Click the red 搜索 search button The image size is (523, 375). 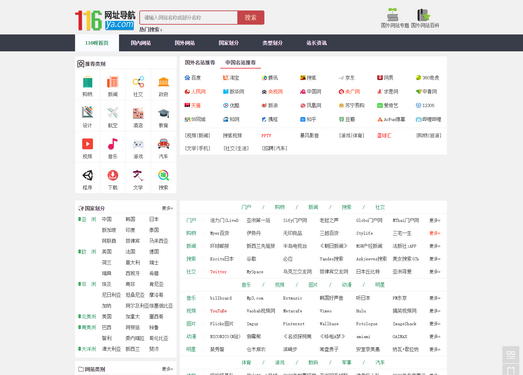point(251,17)
